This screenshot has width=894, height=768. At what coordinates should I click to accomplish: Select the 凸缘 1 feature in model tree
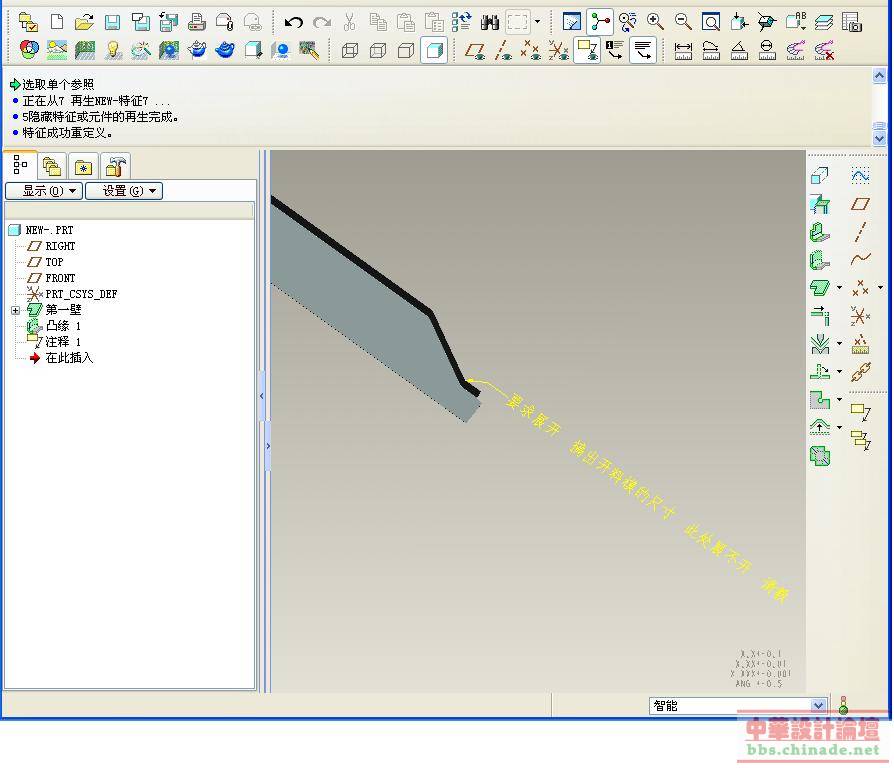62,326
